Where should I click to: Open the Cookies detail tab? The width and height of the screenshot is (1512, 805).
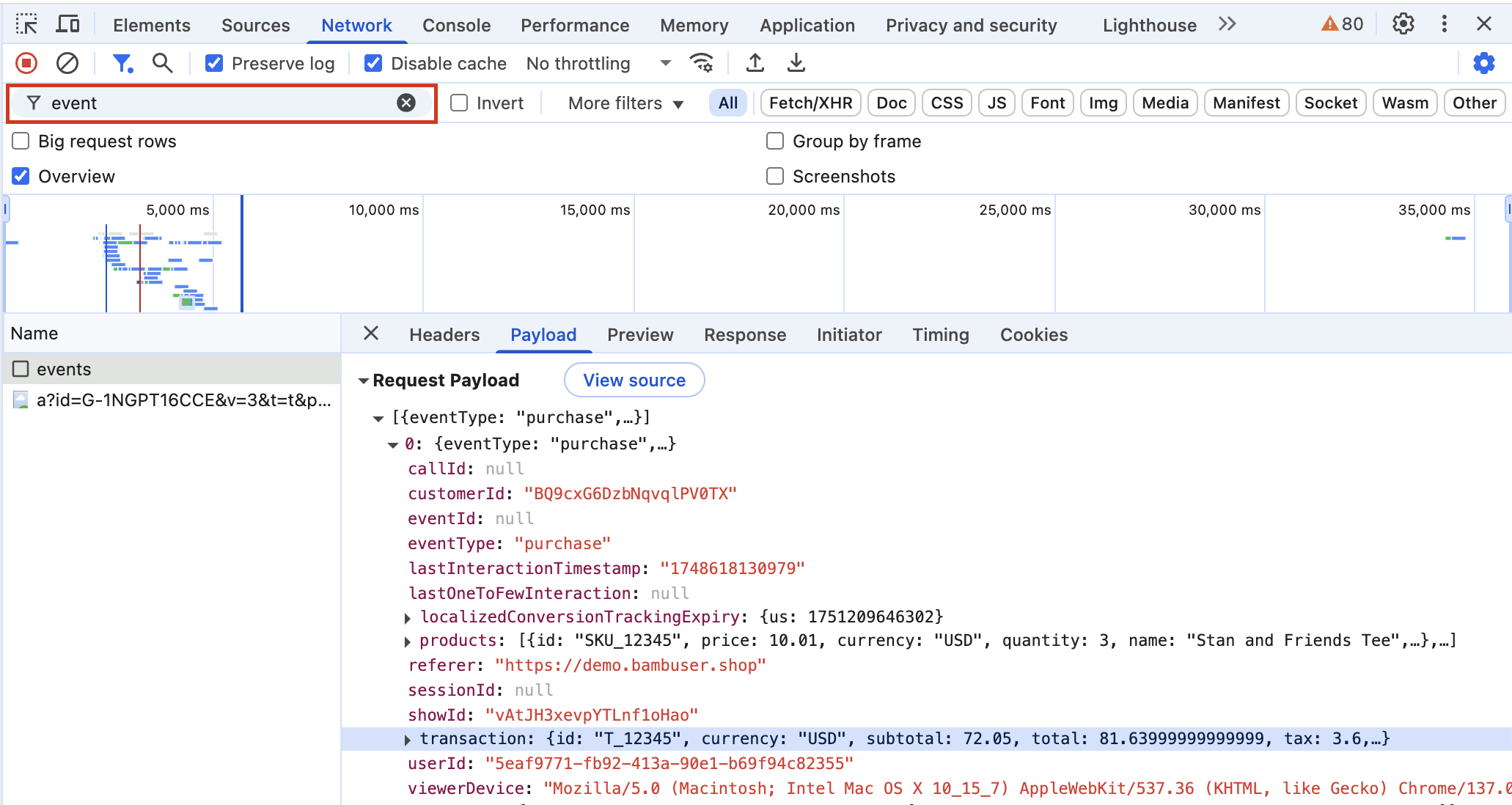(1034, 334)
